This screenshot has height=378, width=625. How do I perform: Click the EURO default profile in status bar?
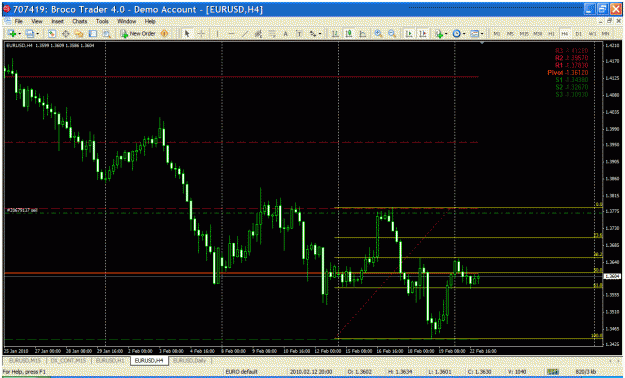242,372
